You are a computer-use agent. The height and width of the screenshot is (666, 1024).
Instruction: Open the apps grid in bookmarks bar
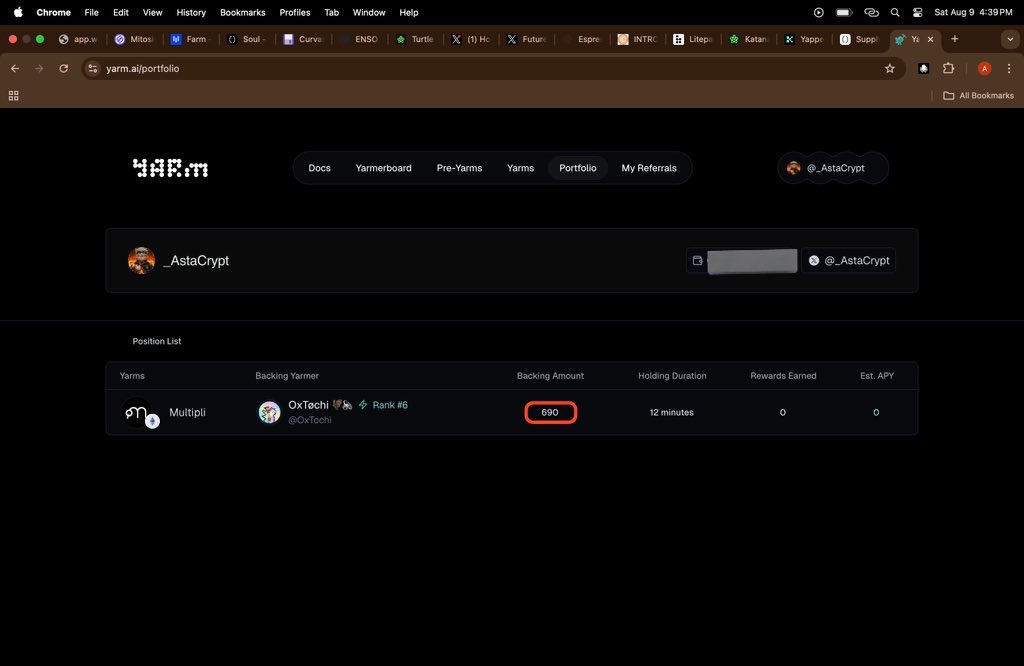[x=13, y=96]
